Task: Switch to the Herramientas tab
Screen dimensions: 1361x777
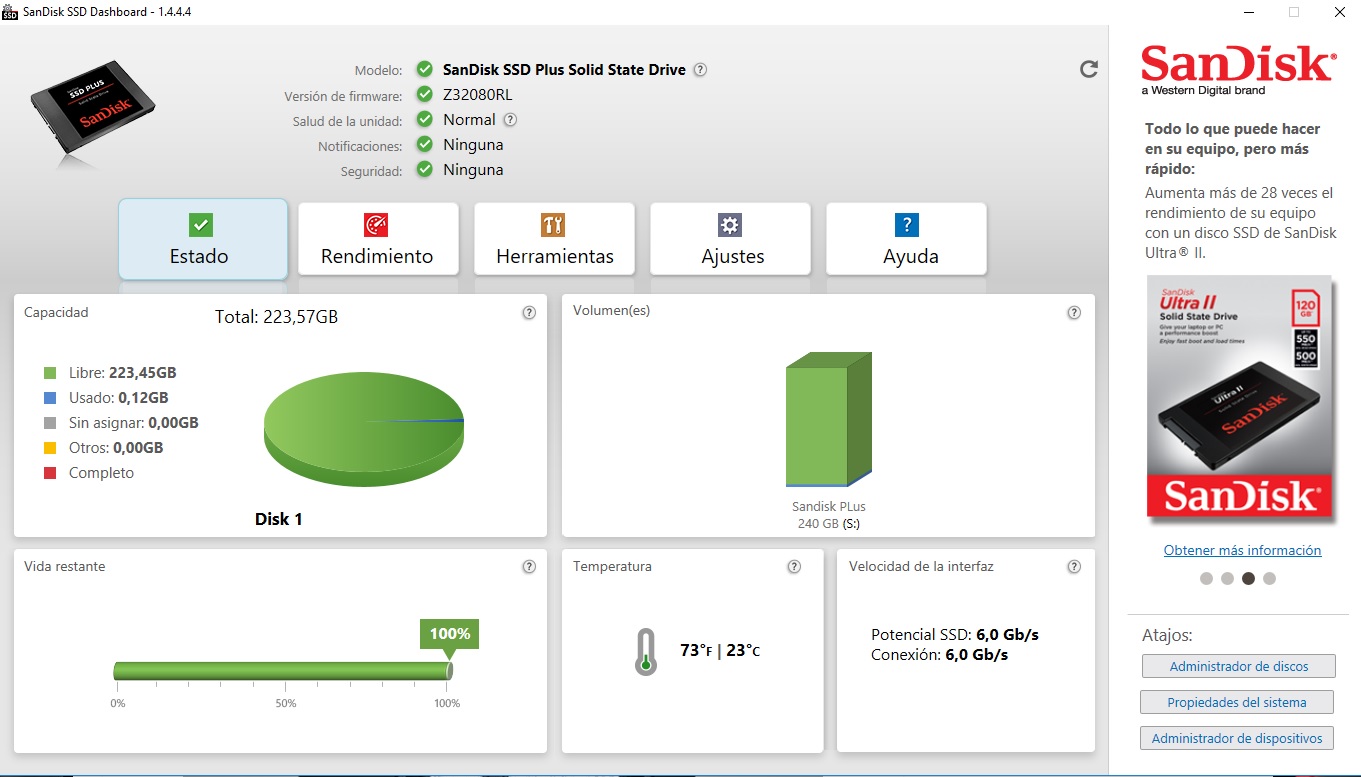Action: 554,239
